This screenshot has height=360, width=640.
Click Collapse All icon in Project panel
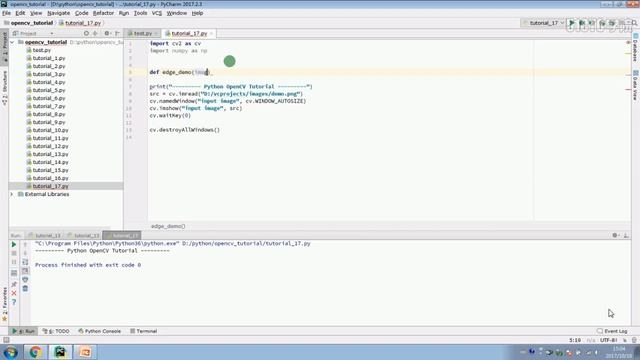coord(95,33)
